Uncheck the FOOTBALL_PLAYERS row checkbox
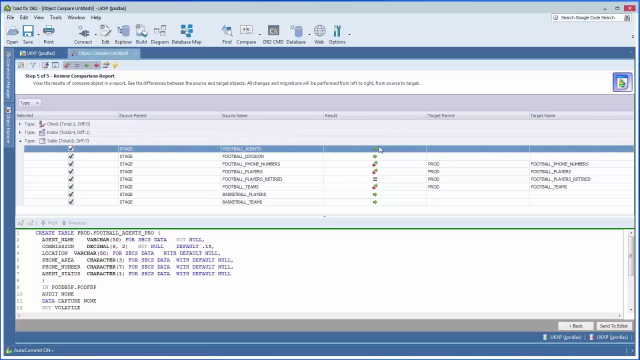 (x=71, y=171)
